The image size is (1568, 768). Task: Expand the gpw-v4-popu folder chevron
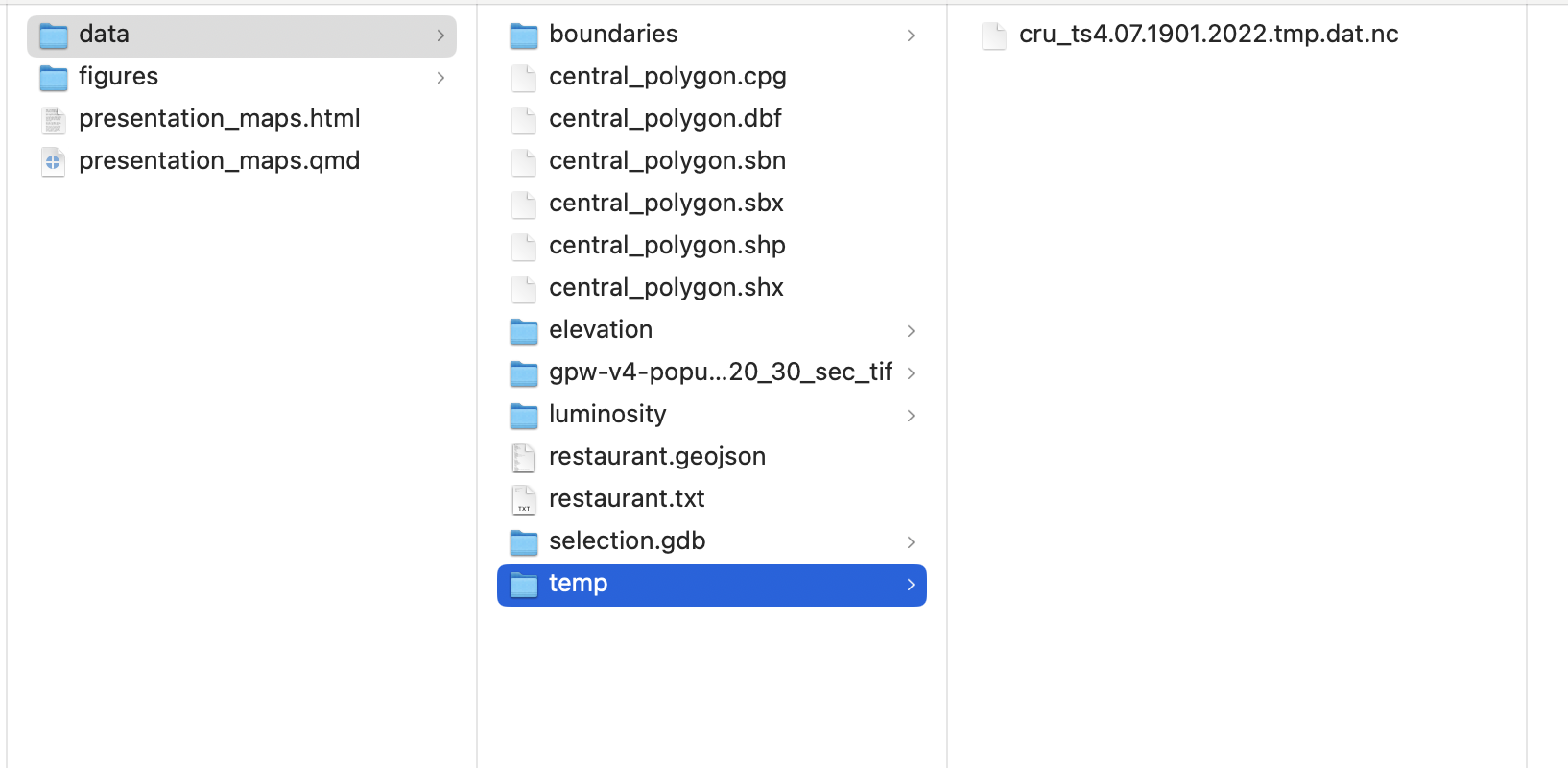(x=911, y=373)
